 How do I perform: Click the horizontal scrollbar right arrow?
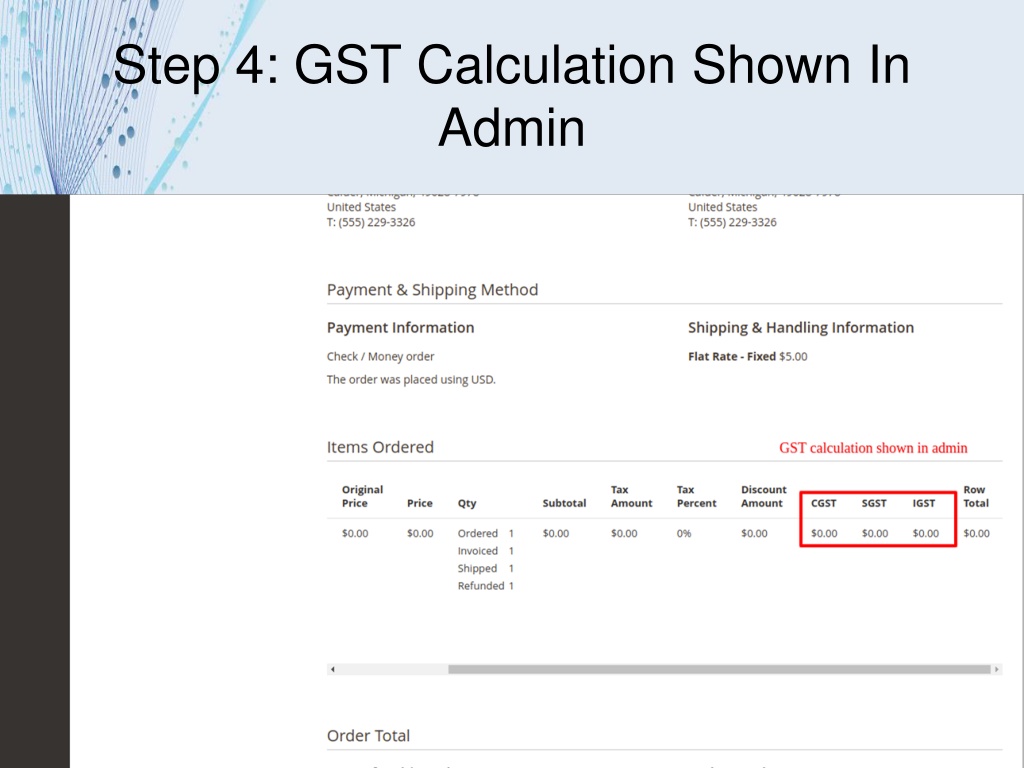click(997, 669)
